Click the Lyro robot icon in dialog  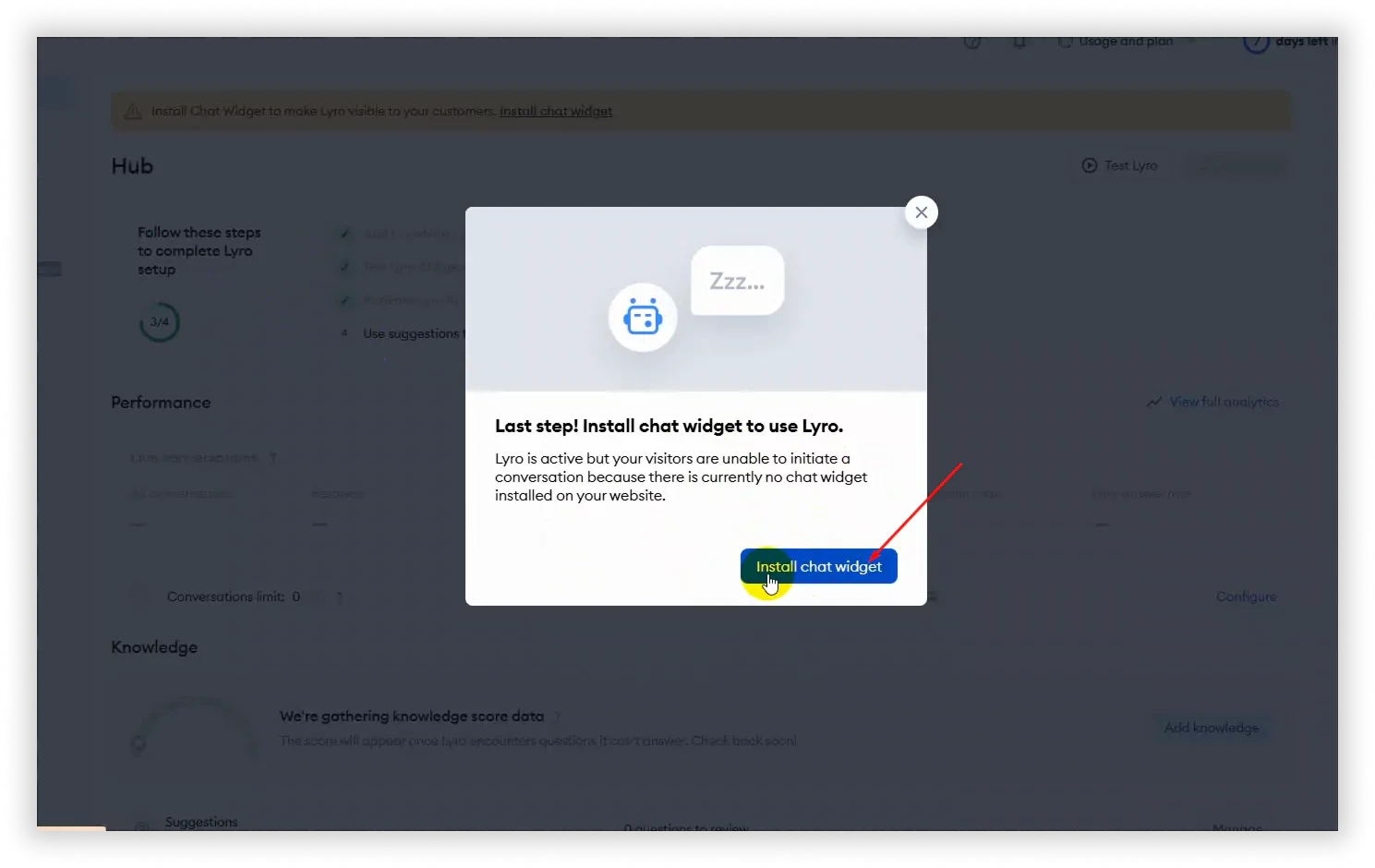point(643,318)
